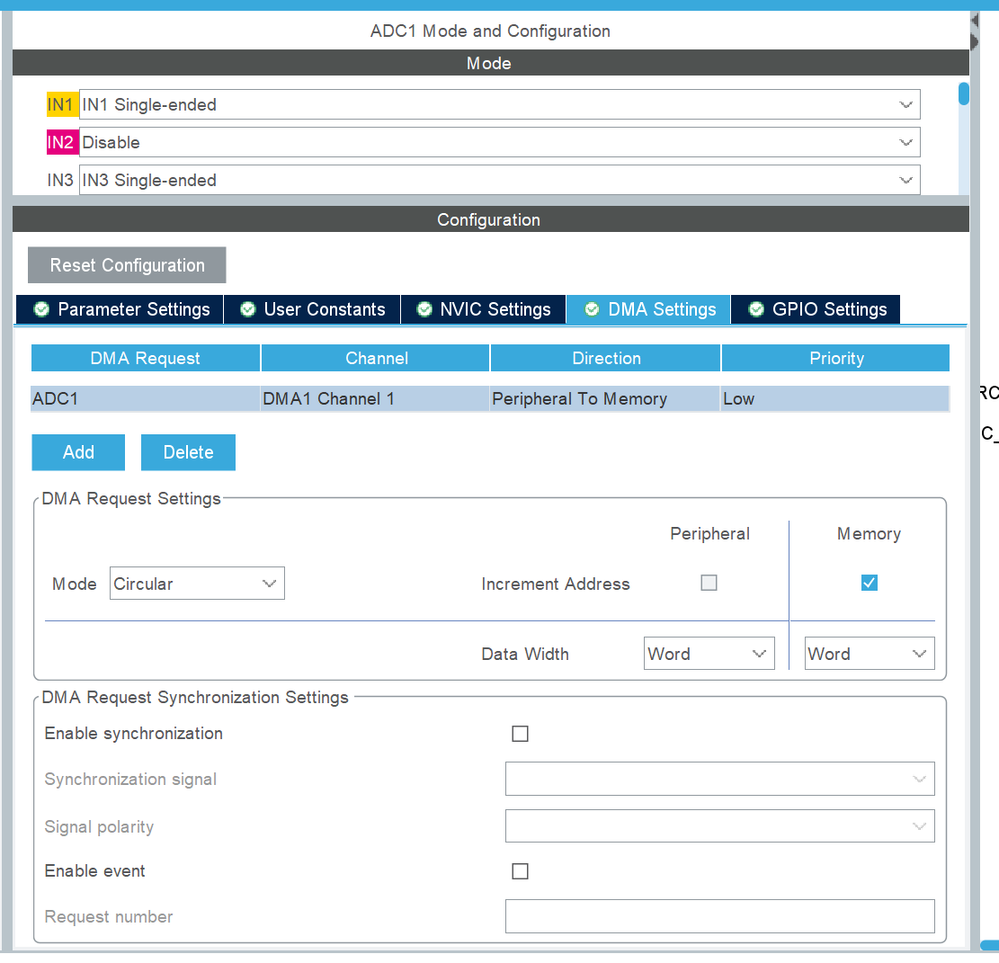The height and width of the screenshot is (963, 999).
Task: Click the green check icon on DMA Settings
Action: click(592, 309)
